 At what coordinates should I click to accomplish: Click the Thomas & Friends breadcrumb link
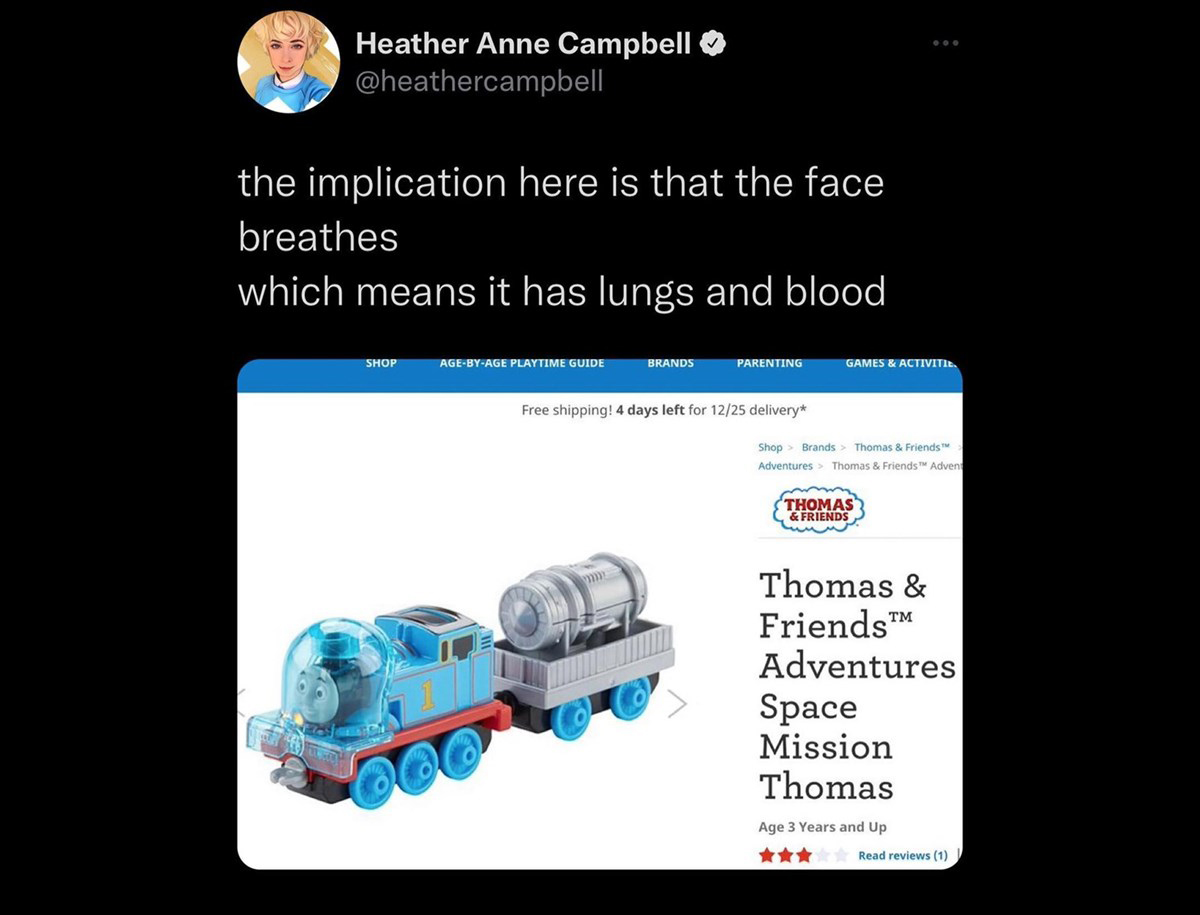tap(897, 447)
